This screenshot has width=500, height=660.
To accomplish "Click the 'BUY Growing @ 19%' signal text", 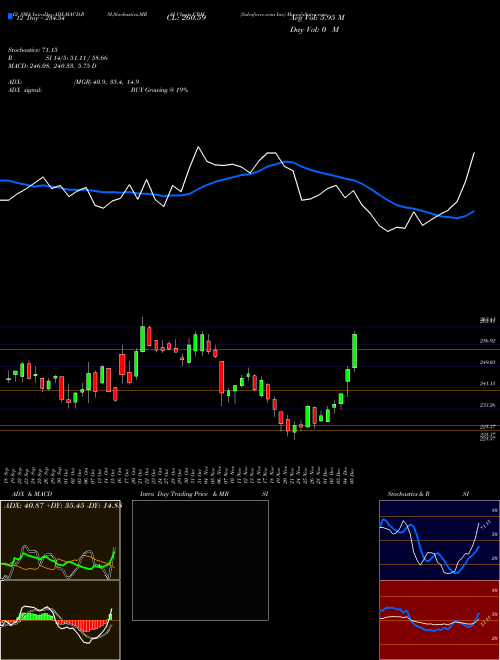I will [159, 90].
